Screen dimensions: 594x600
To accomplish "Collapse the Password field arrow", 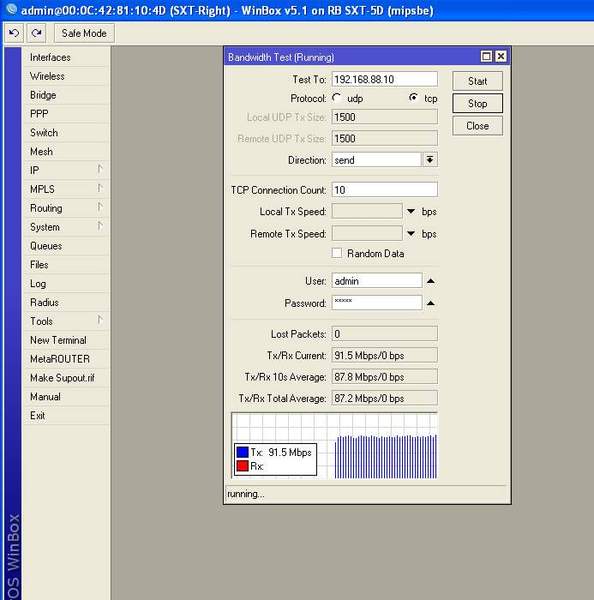I will click(431, 303).
